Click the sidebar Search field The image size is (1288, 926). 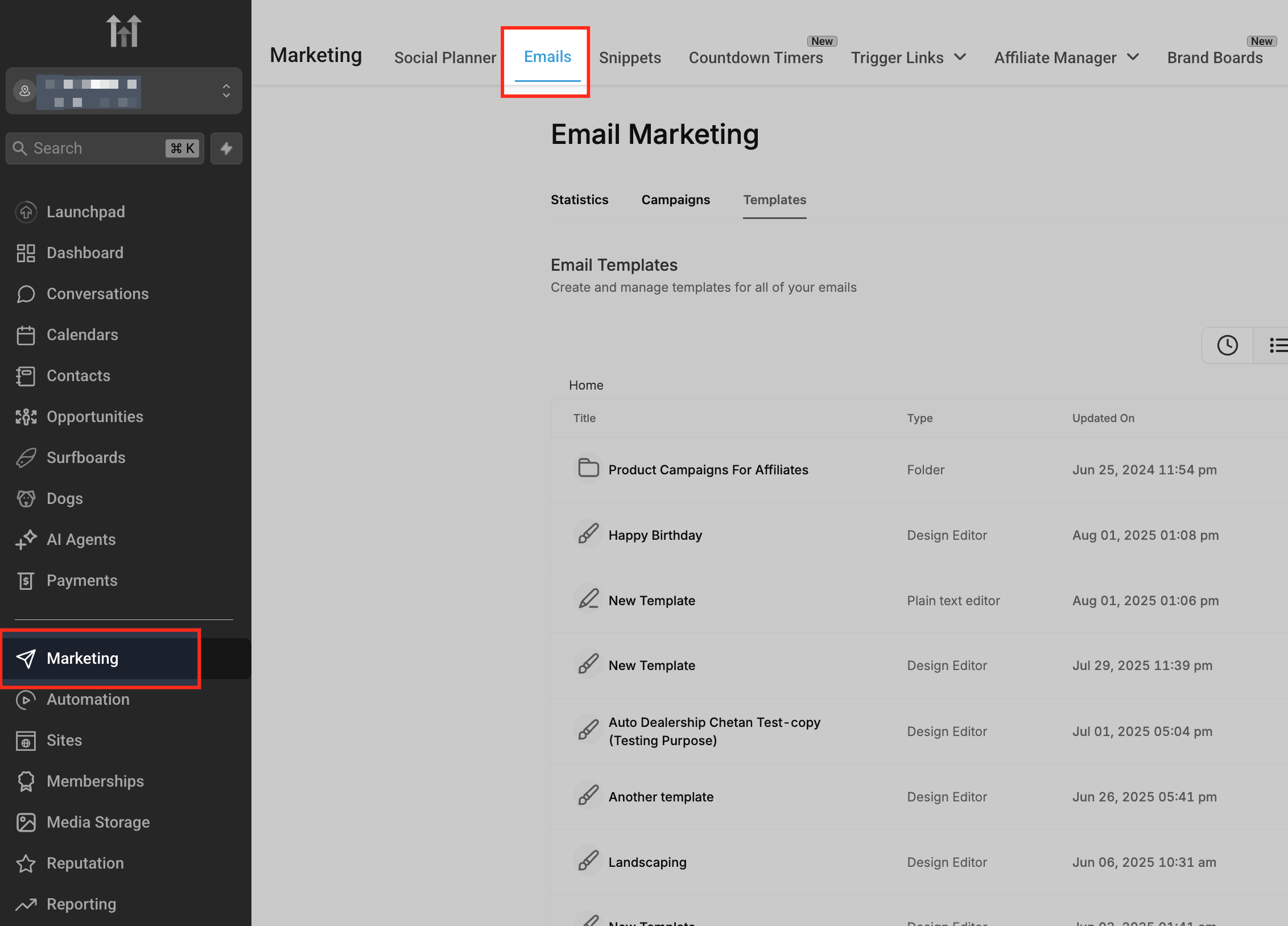[97, 148]
